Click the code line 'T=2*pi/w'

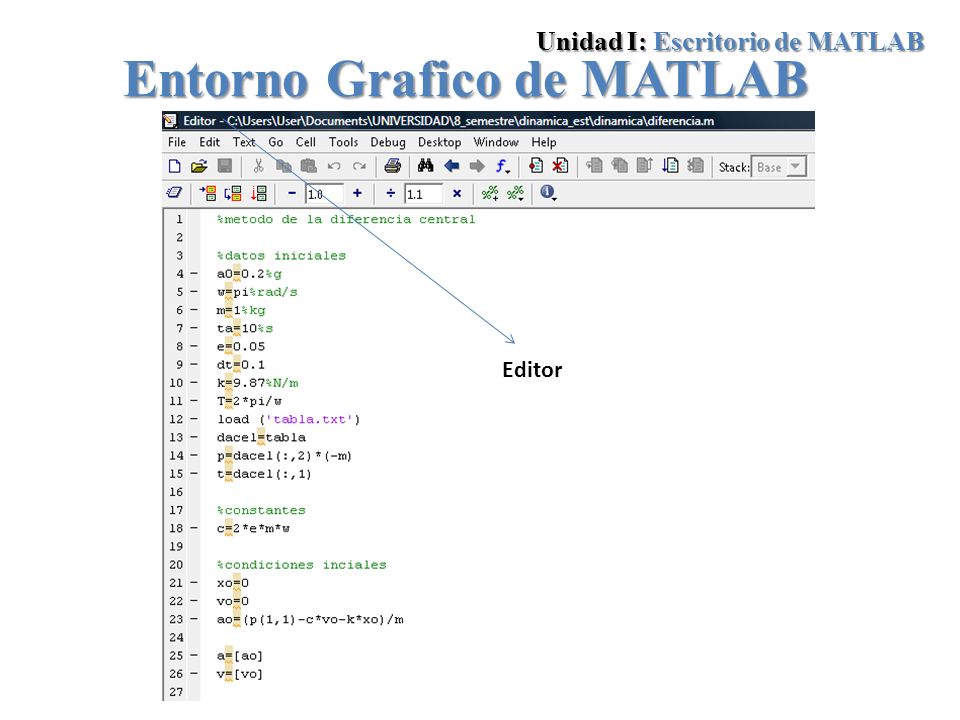(249, 401)
